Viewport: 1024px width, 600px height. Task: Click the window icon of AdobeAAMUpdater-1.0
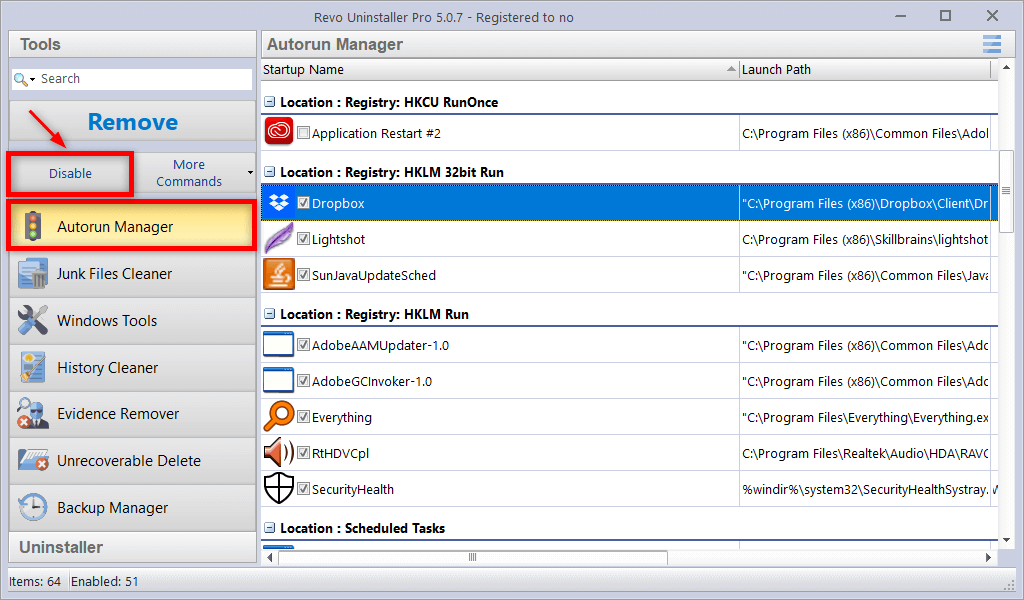click(x=278, y=344)
